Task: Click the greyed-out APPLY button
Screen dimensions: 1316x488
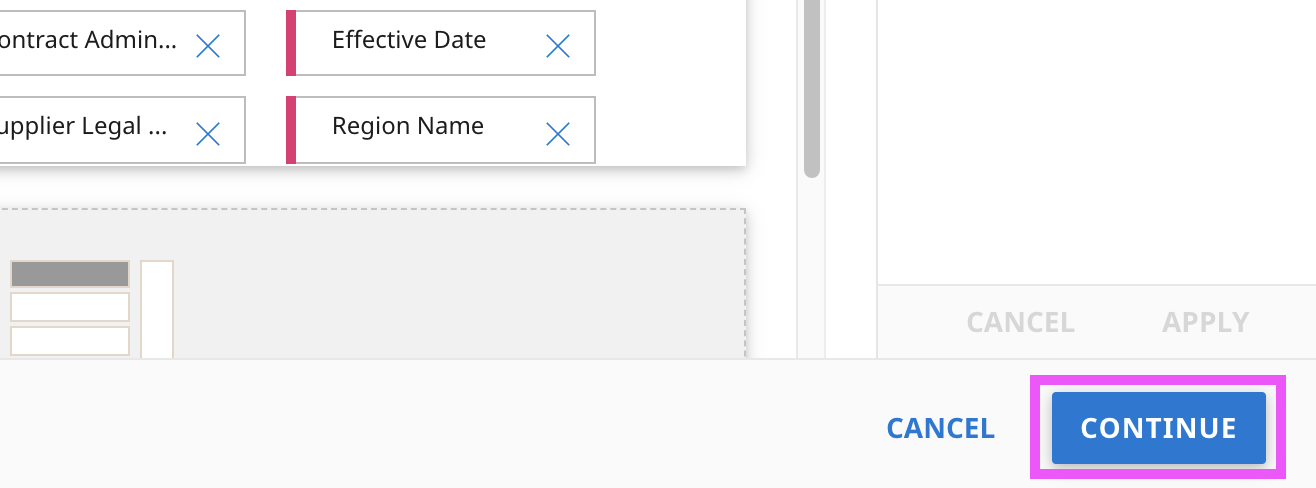Action: point(1205,322)
